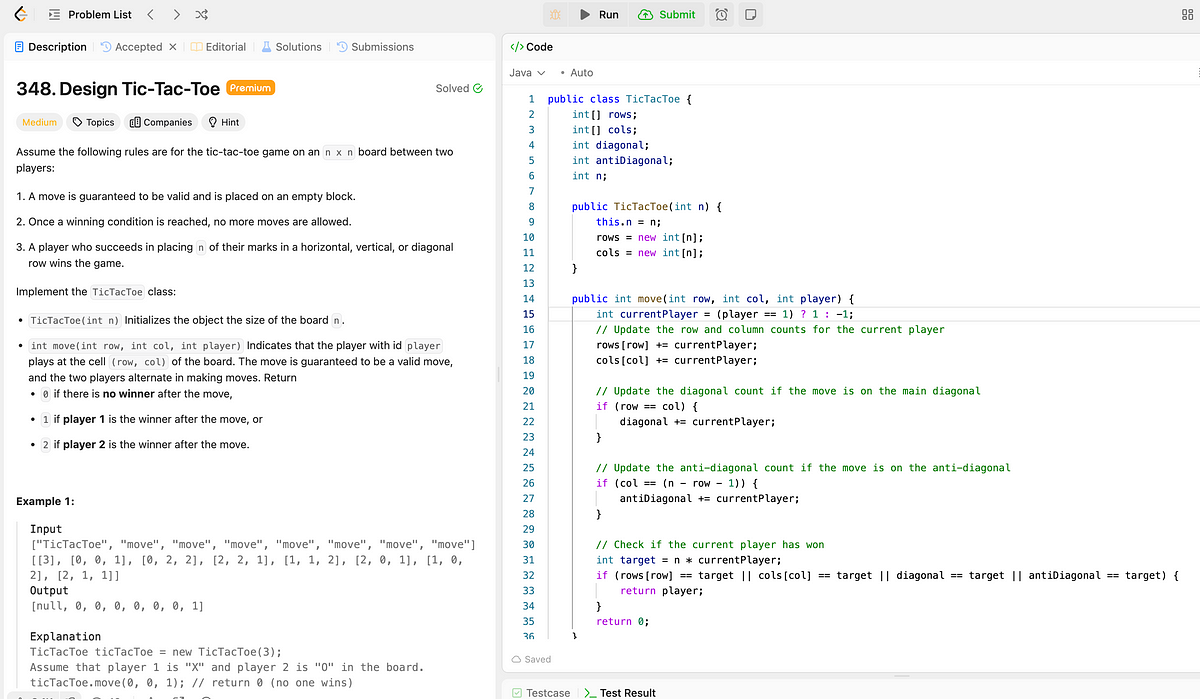This screenshot has height=699, width=1200.
Task: Show the Topics tag list
Action: point(92,122)
